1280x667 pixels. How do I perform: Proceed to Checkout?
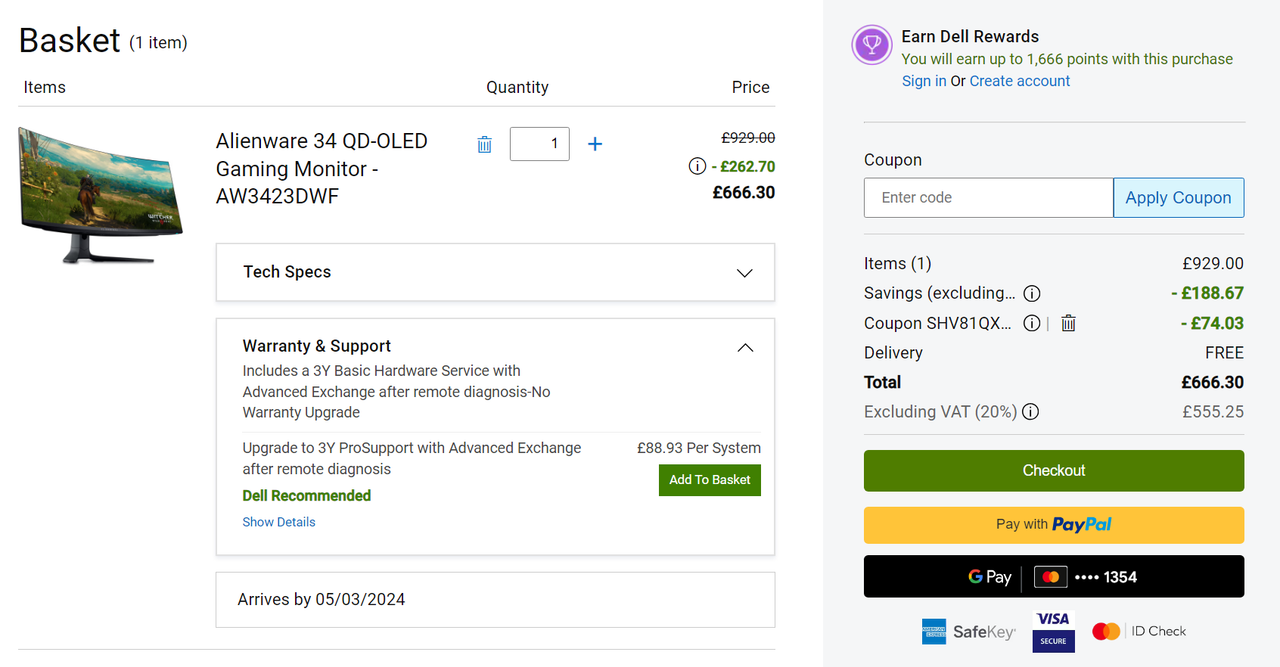click(x=1054, y=471)
